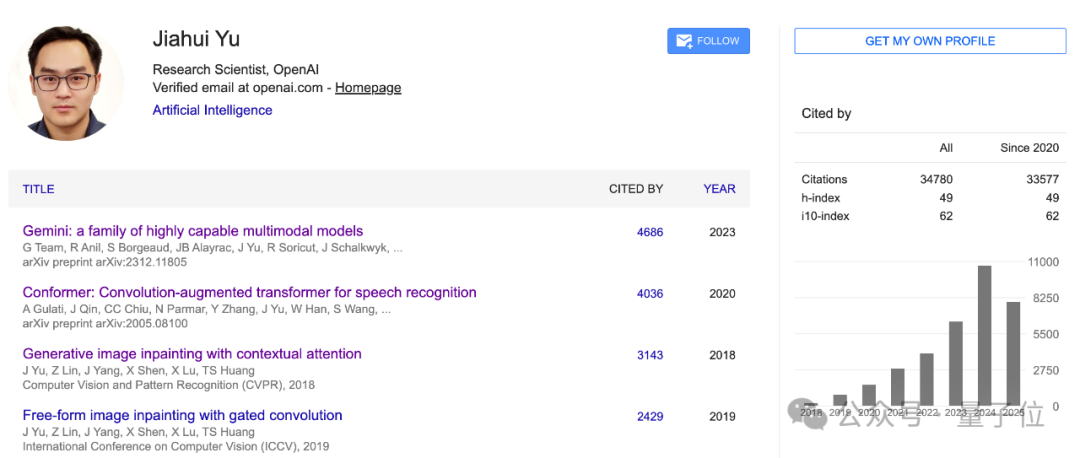Sort publications by the Year column header
Screen dimensions: 1080x458
click(719, 189)
